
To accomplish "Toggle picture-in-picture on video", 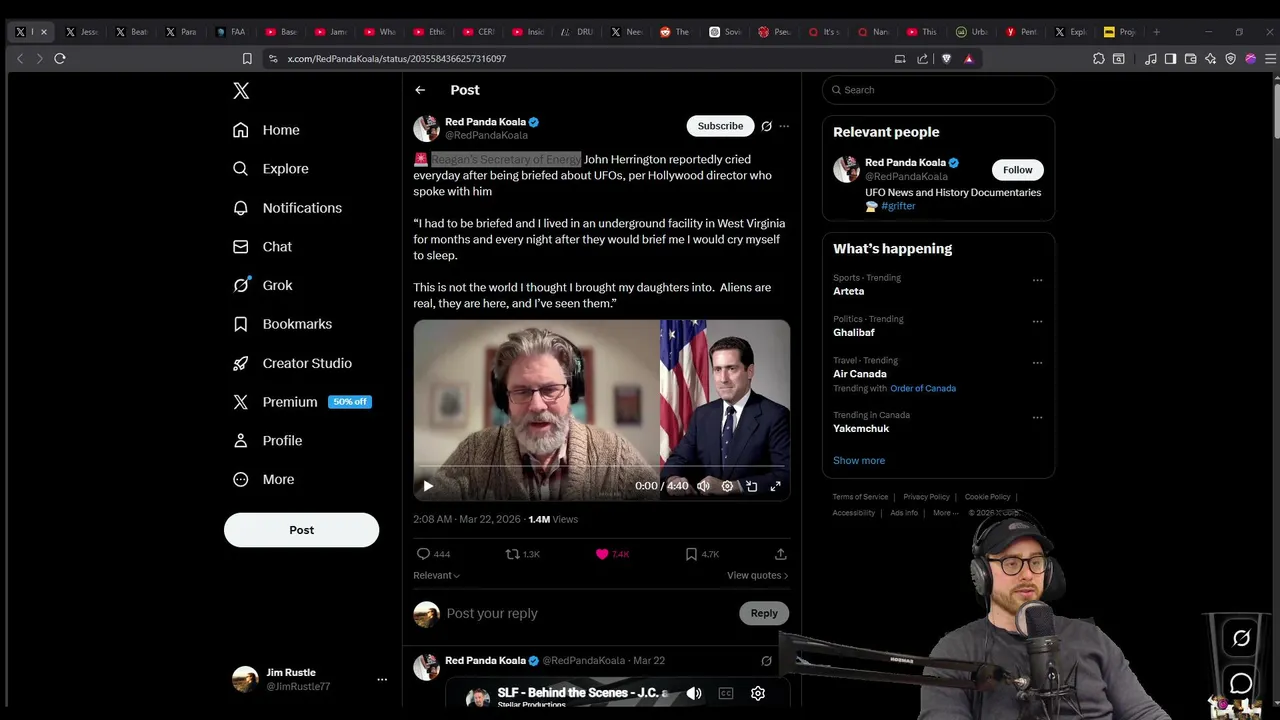I will [751, 486].
